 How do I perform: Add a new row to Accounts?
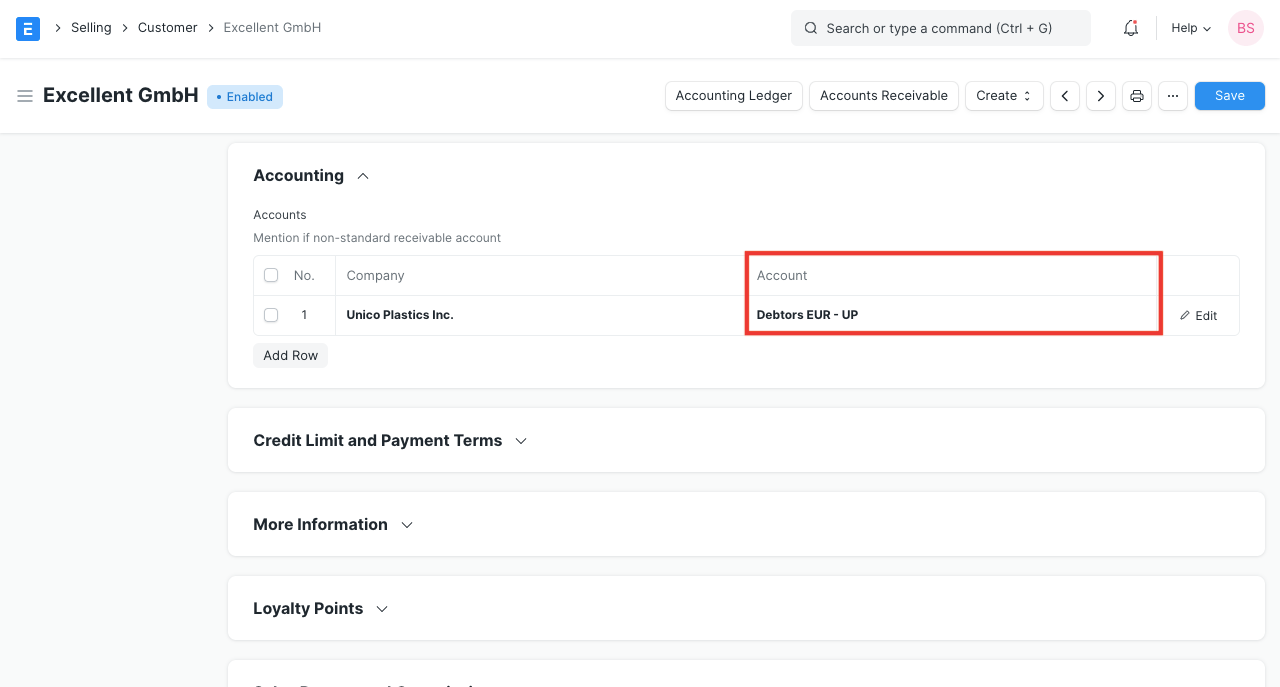point(290,355)
